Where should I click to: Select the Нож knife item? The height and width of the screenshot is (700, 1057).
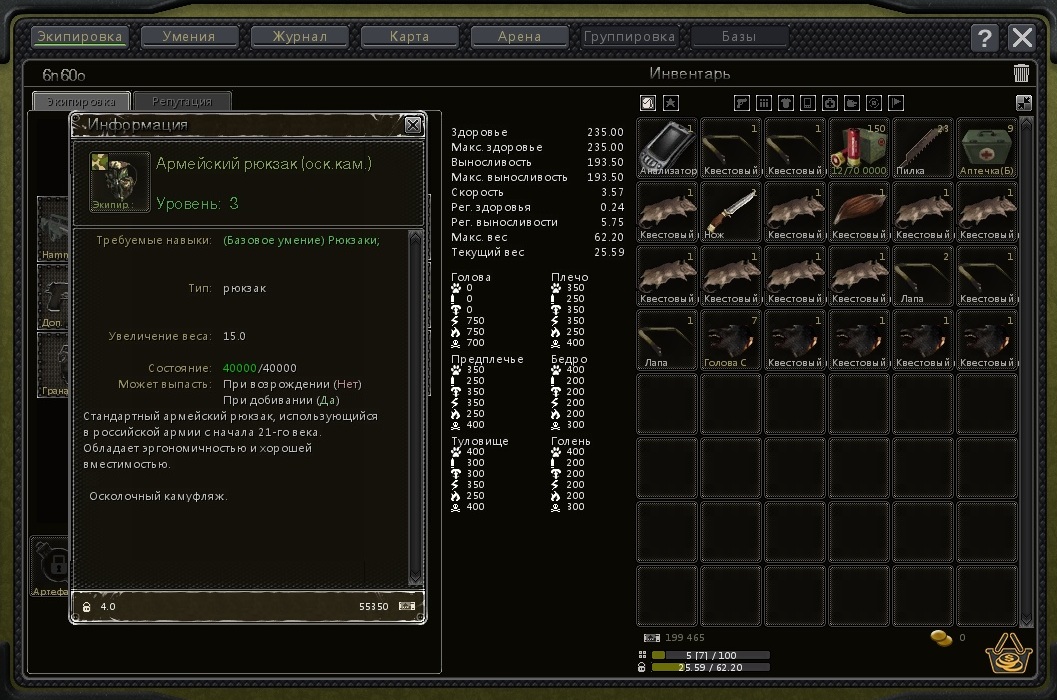731,211
